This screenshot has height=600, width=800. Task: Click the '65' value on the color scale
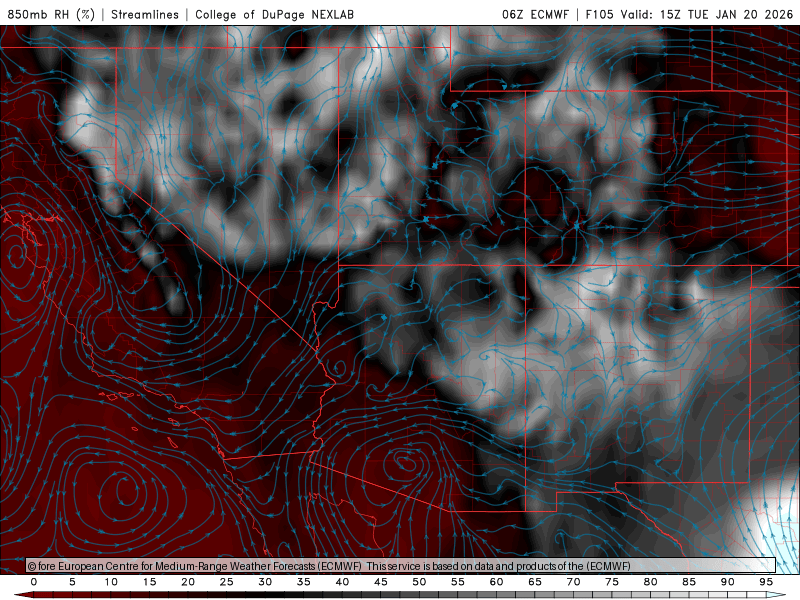(535, 582)
